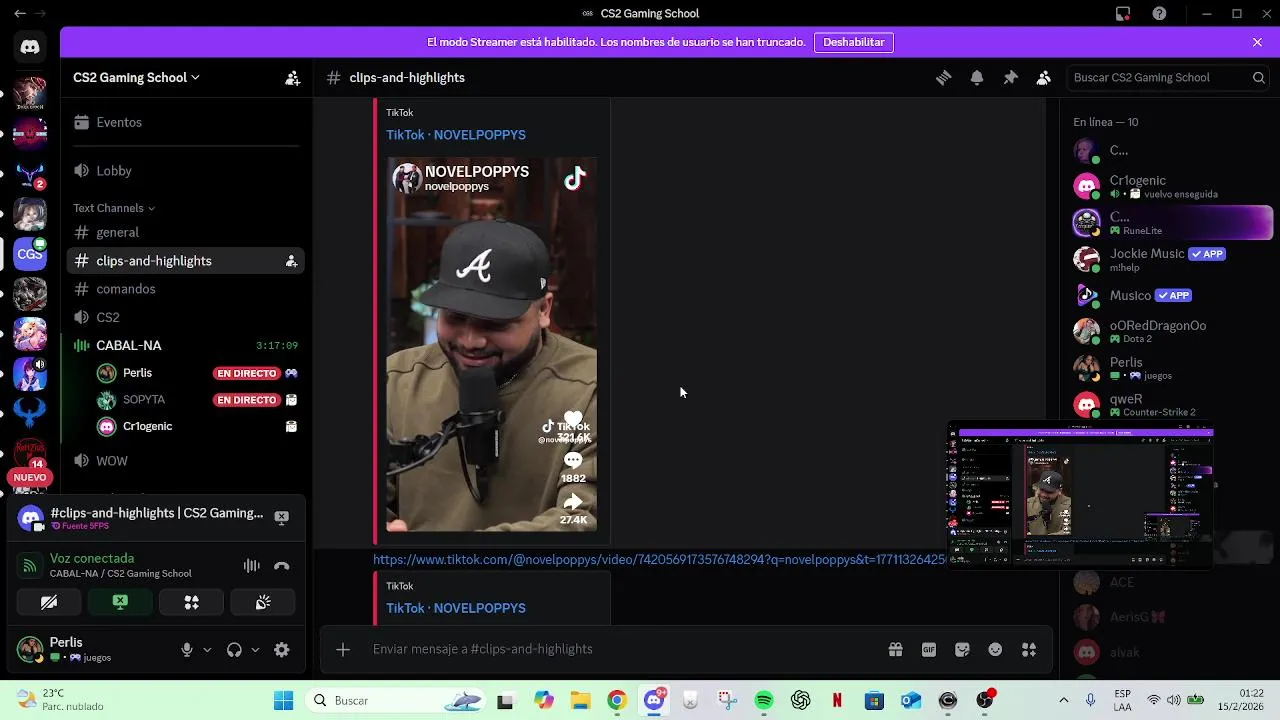The image size is (1280, 720).
Task: Open Discord direct messages home icon
Action: [30, 47]
